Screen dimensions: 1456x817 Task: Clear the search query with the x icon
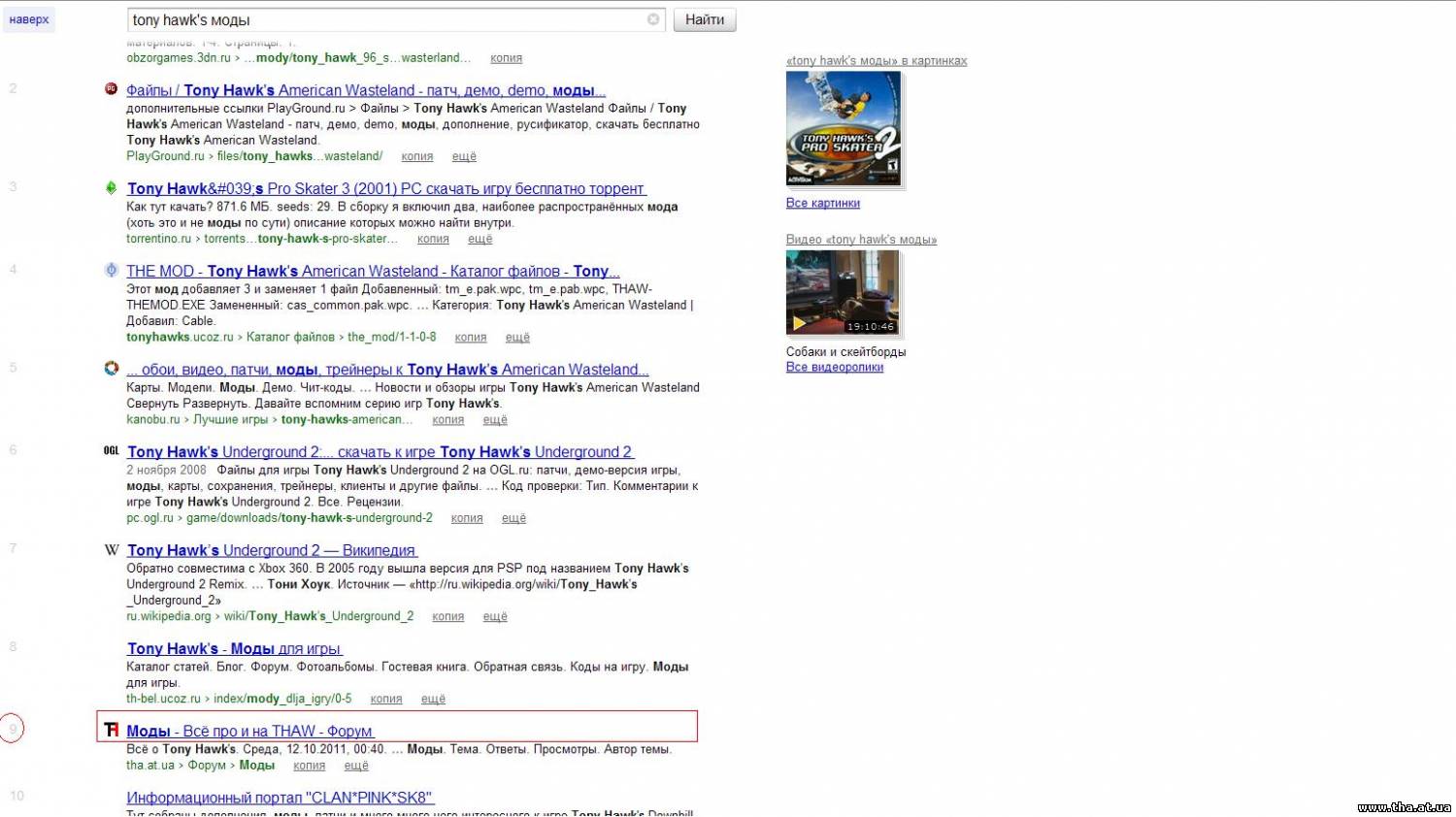(653, 19)
